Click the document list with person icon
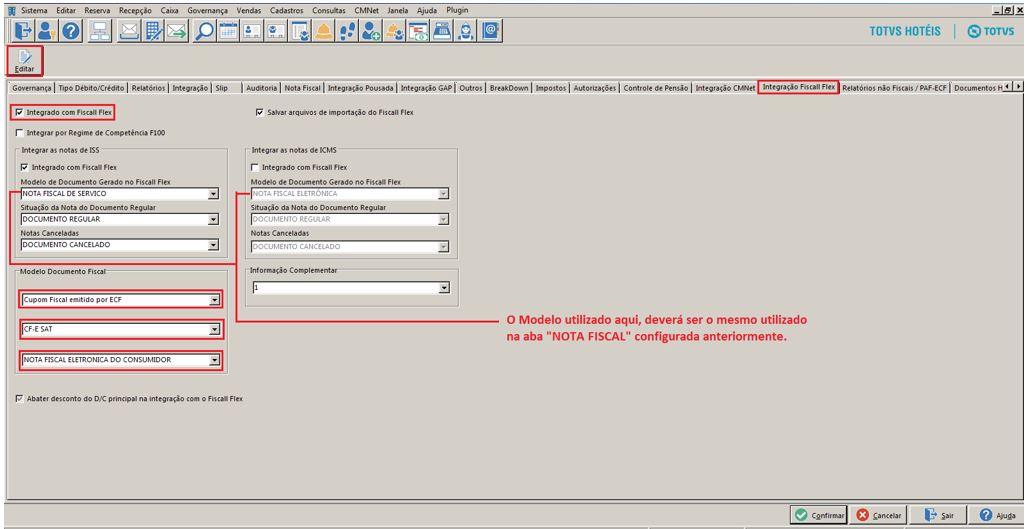 tap(299, 31)
